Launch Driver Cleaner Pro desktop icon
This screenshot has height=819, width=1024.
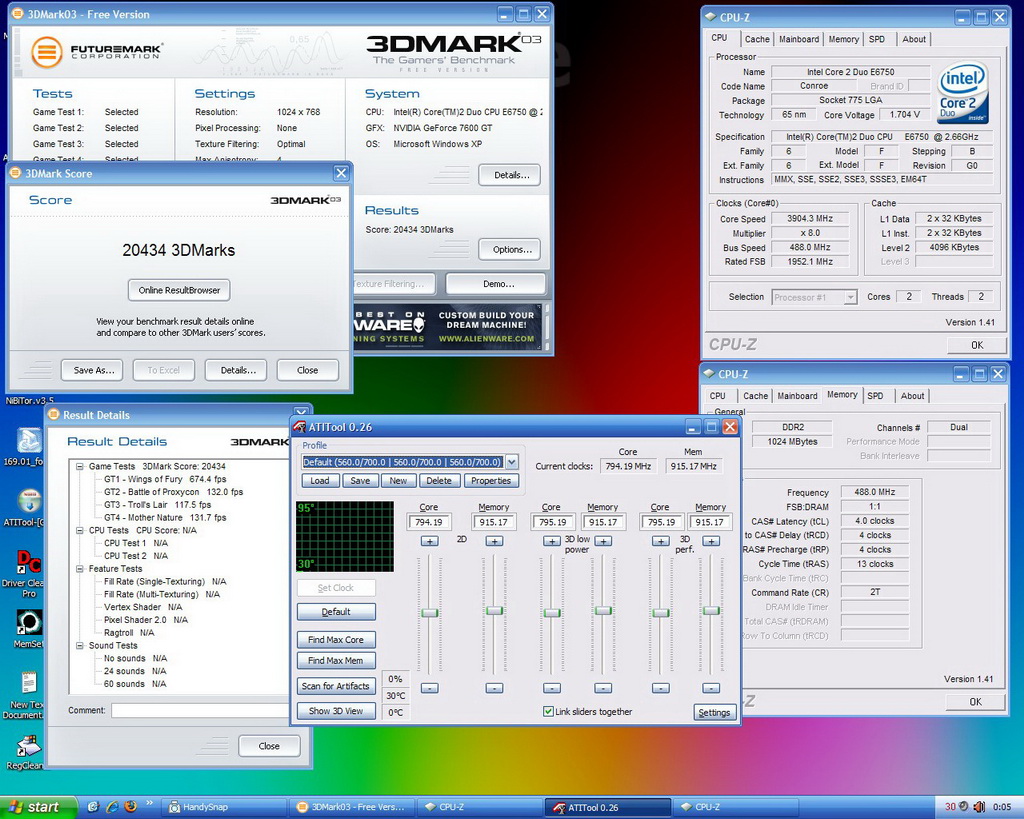29,562
